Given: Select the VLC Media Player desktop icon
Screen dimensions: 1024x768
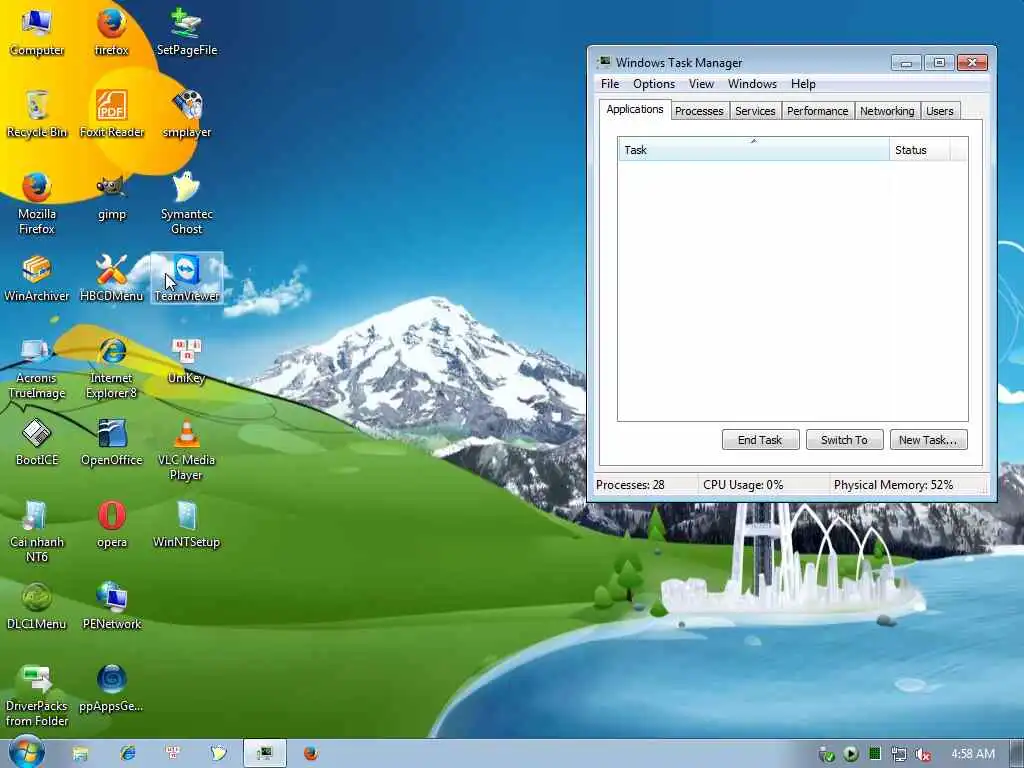Looking at the screenshot, I should pos(187,449).
